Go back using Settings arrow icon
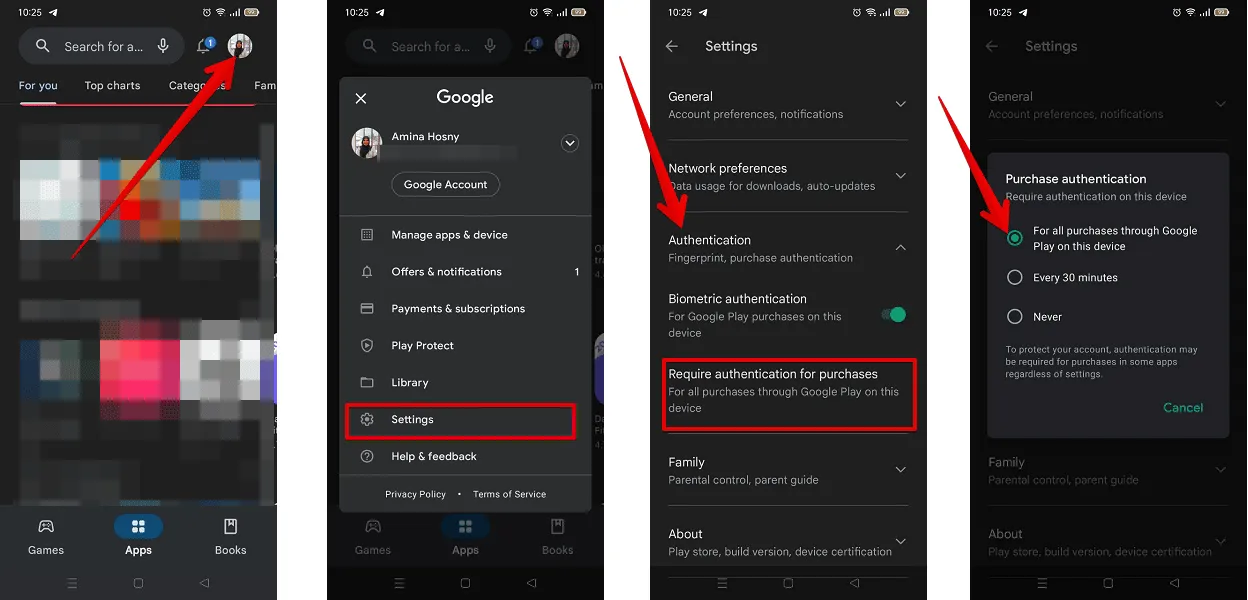This screenshot has height=600, width=1248. point(672,46)
